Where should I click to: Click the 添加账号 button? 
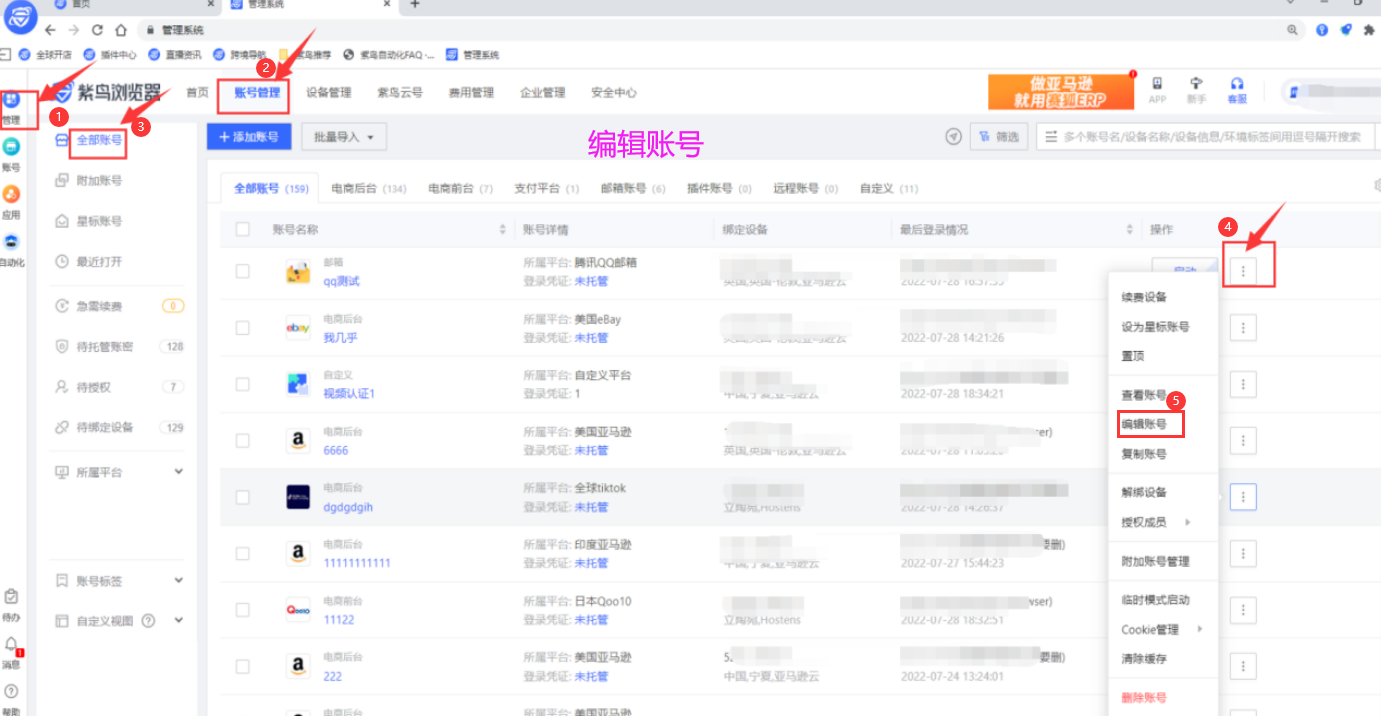pos(248,137)
